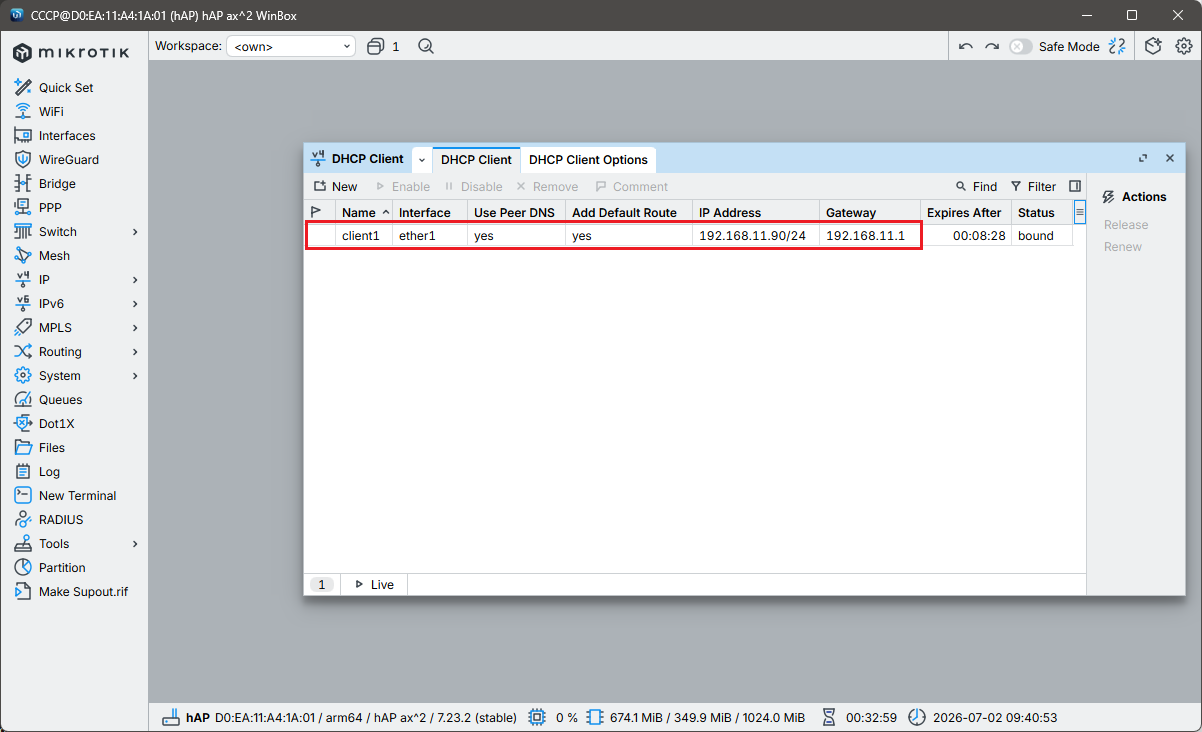The image size is (1202, 732).
Task: Open the Workspace dropdown
Action: pyautogui.click(x=291, y=46)
